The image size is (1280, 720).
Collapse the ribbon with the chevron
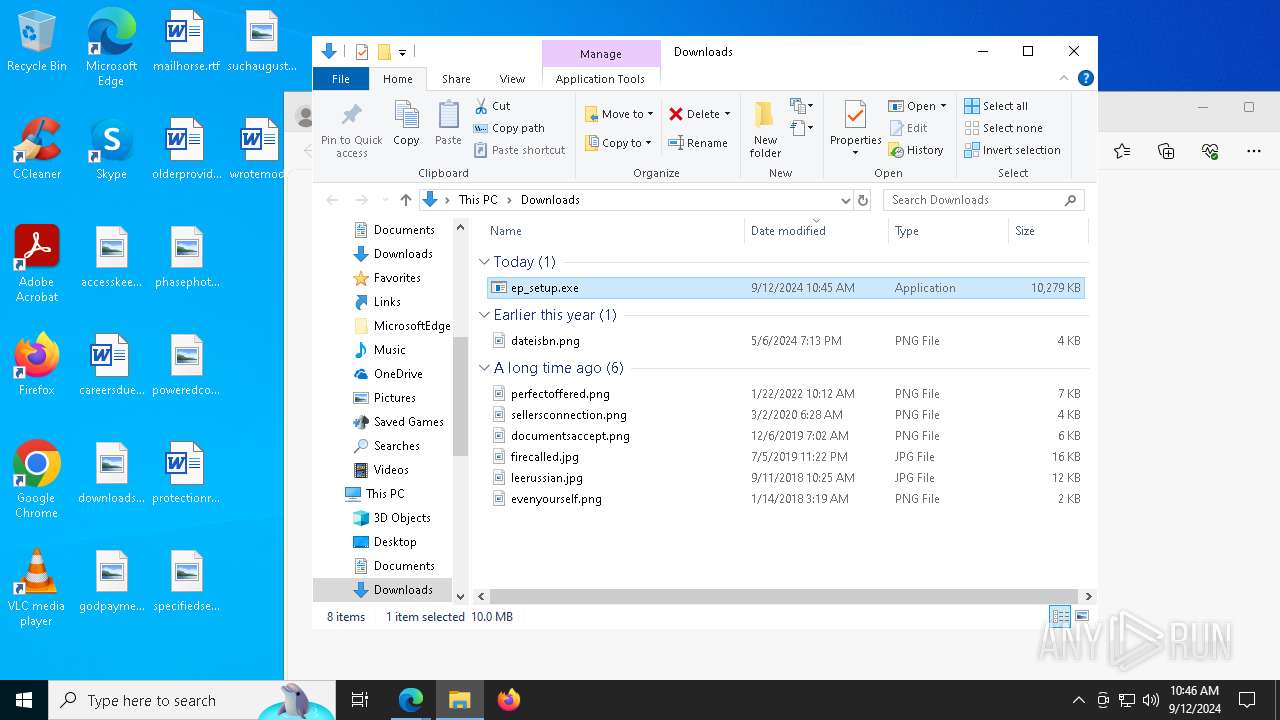pos(1065,78)
